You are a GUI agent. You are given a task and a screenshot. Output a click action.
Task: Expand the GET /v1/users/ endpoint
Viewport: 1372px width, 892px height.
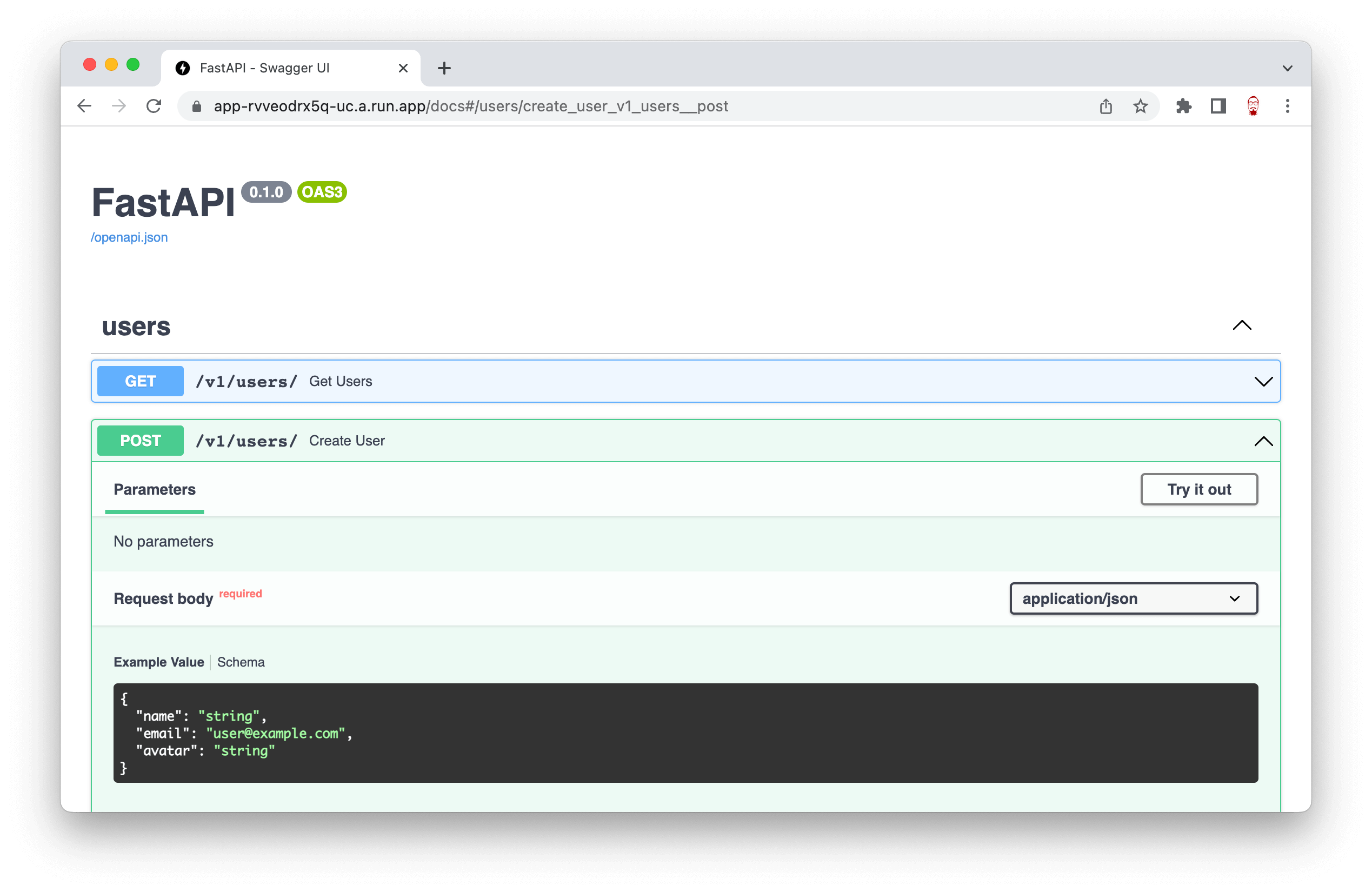pos(1264,381)
